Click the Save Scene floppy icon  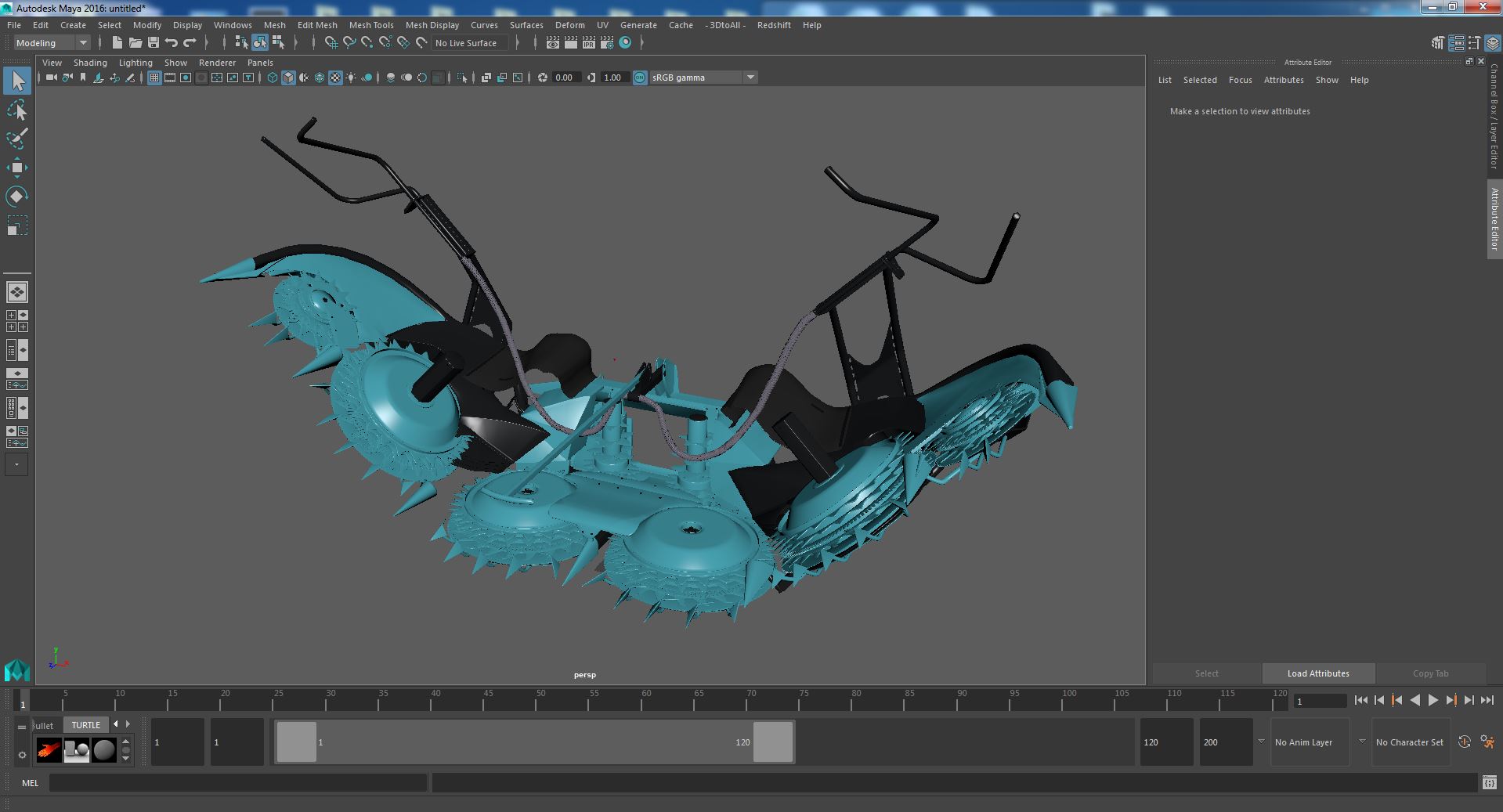(154, 42)
